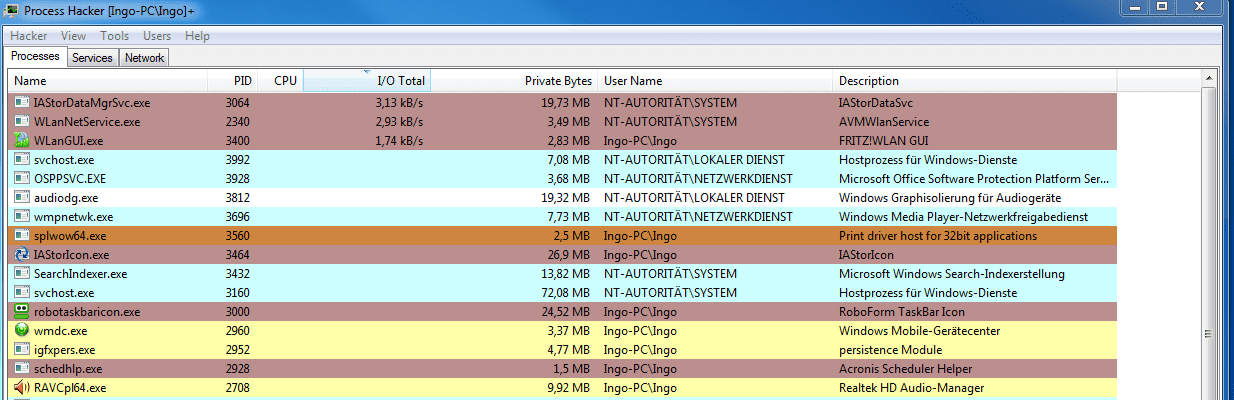Click the WLanNetService.exe process icon
Viewport: 1234px width, 400px height.
pyautogui.click(x=23, y=121)
